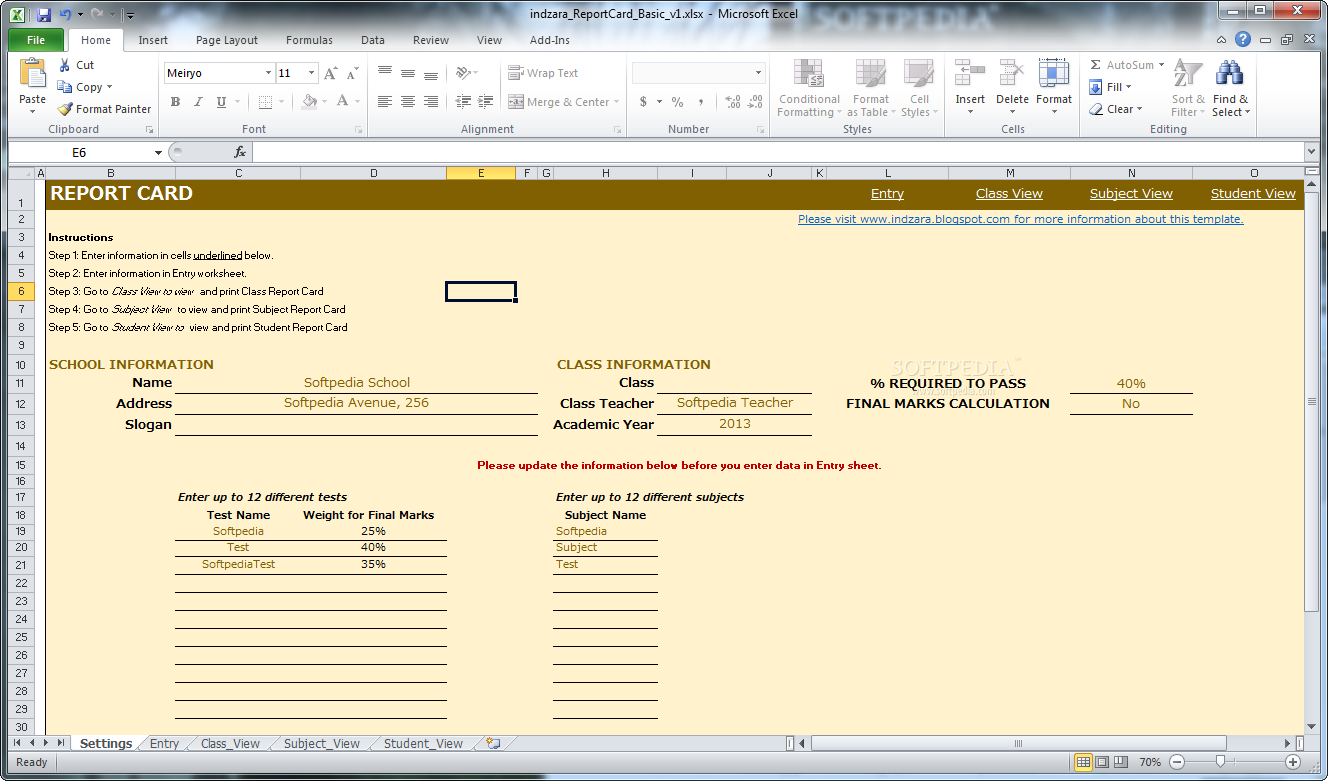This screenshot has height=781, width=1328.
Task: Switch to the Review ribbon tab
Action: (x=431, y=40)
